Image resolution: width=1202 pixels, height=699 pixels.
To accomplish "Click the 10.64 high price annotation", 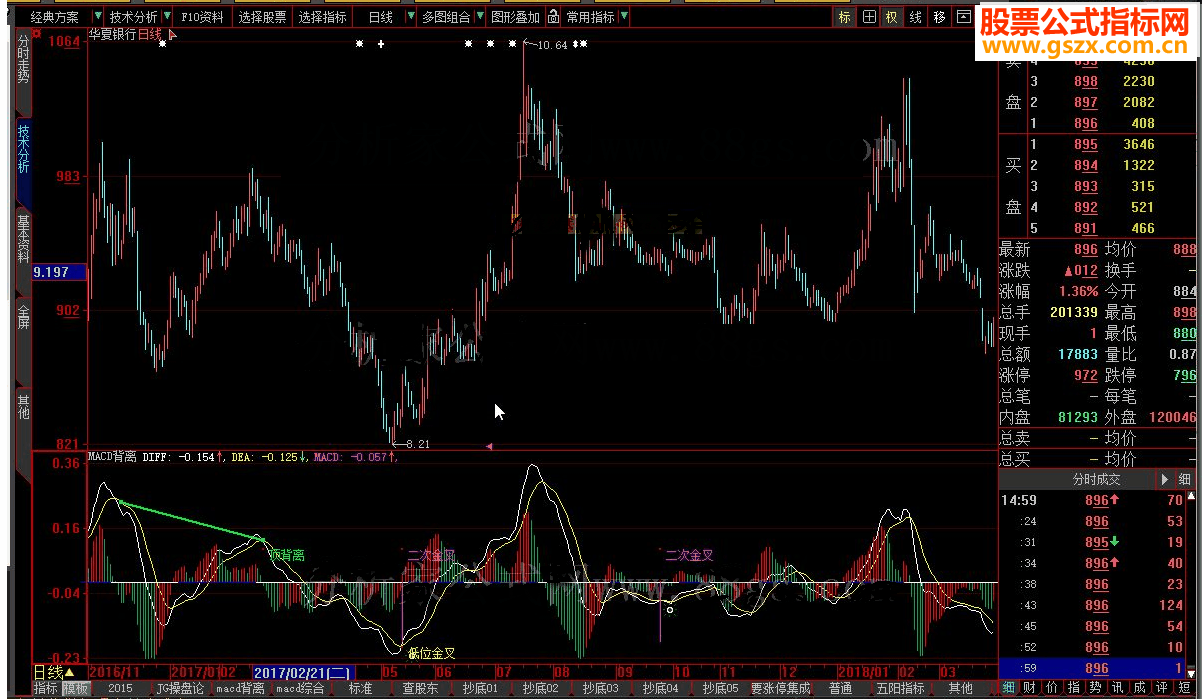I will [x=552, y=45].
